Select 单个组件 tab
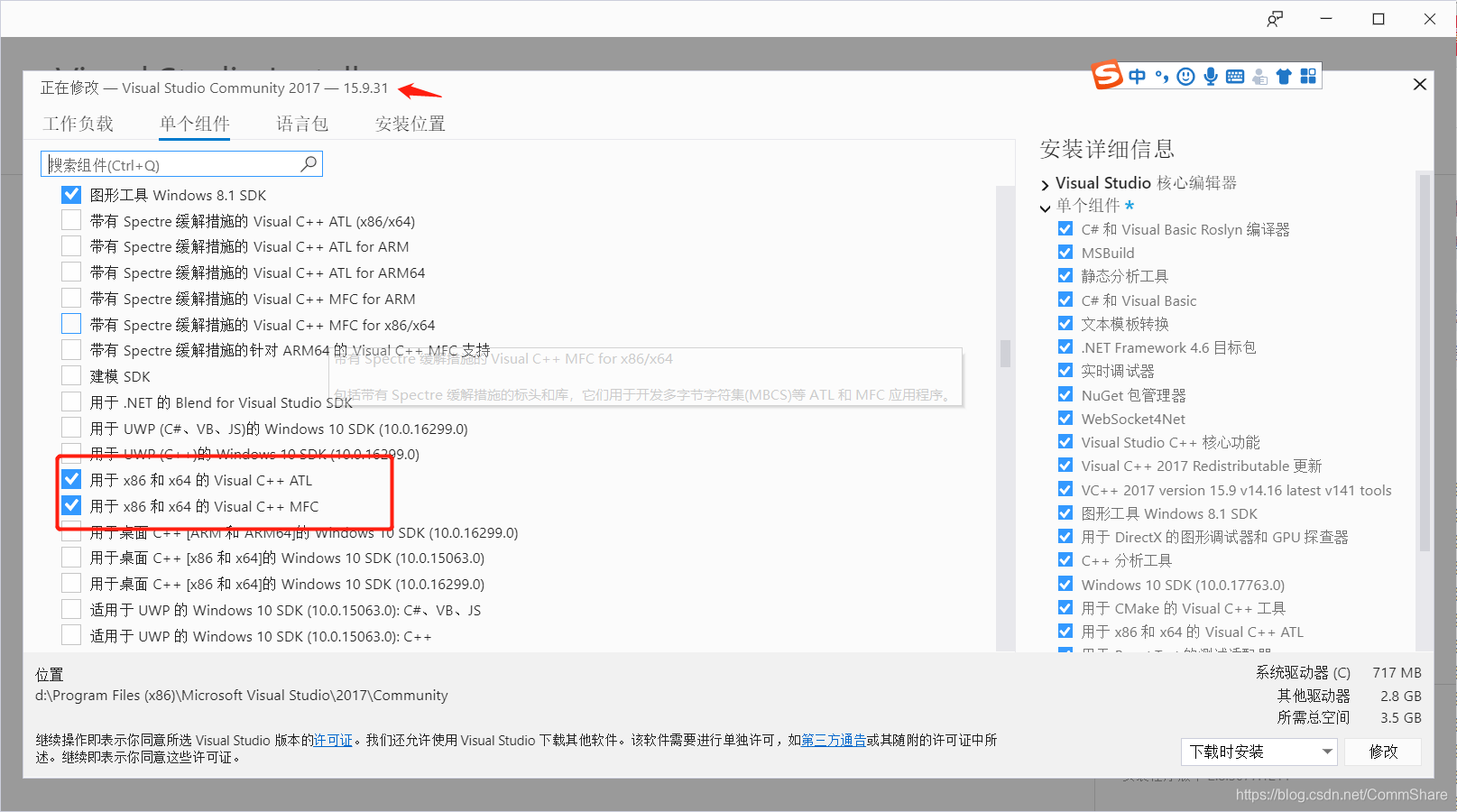The image size is (1457, 812). point(195,124)
